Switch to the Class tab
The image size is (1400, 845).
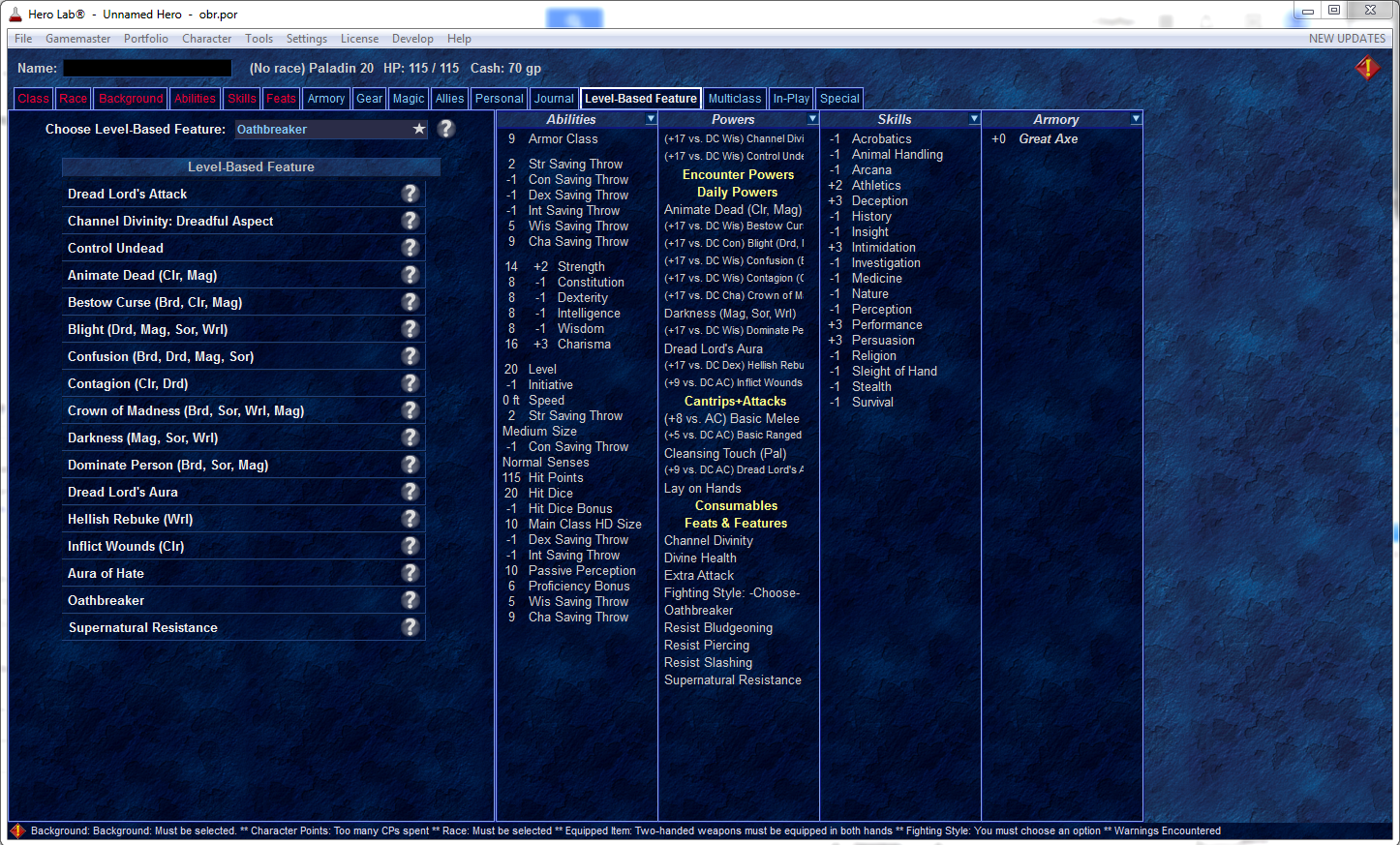click(33, 99)
